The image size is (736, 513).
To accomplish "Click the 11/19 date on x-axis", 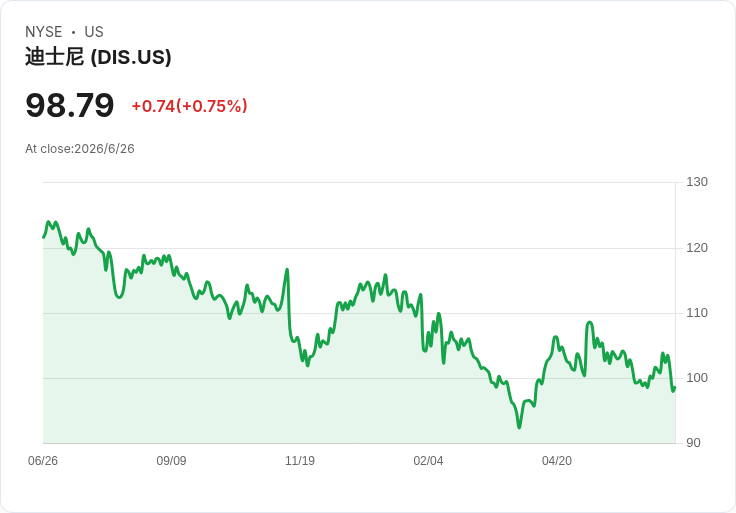I will click(x=300, y=461).
